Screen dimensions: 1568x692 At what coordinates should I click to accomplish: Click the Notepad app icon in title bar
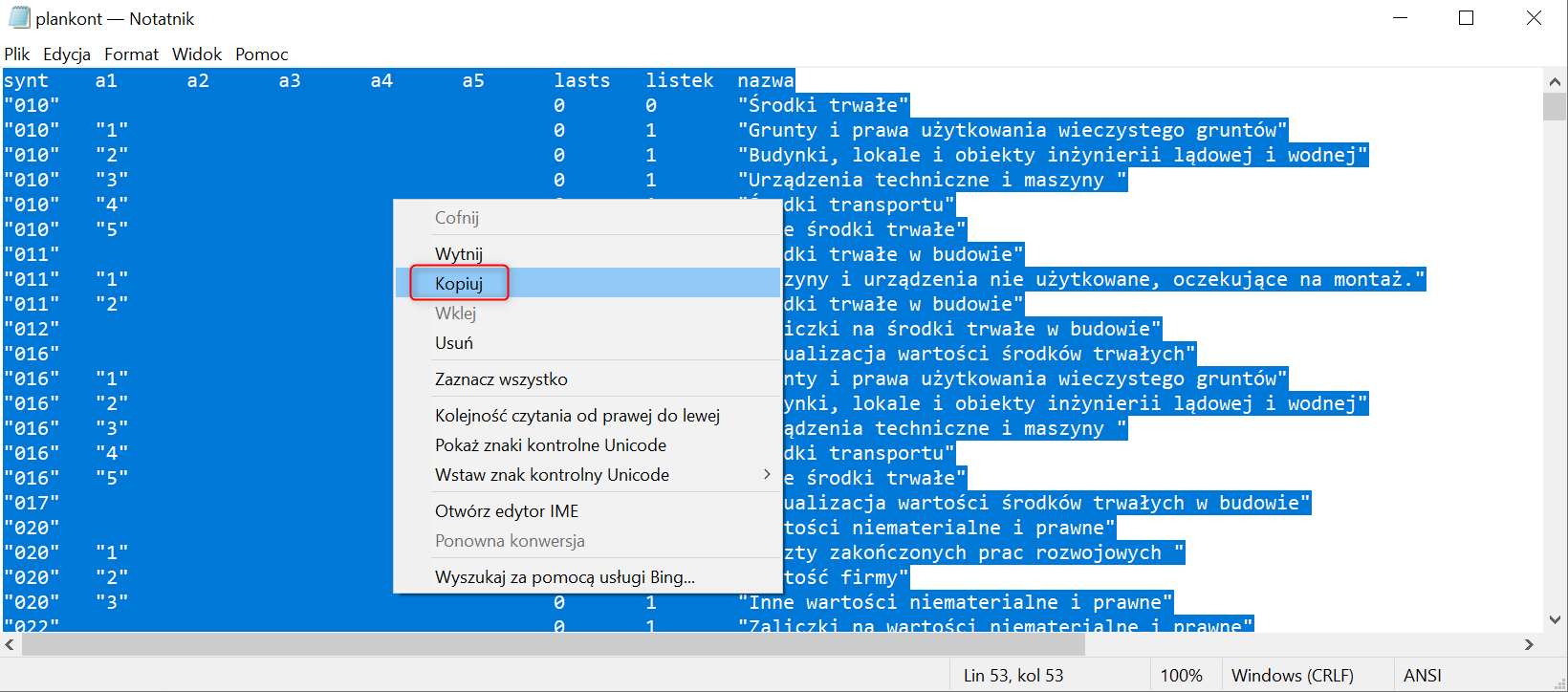19,18
